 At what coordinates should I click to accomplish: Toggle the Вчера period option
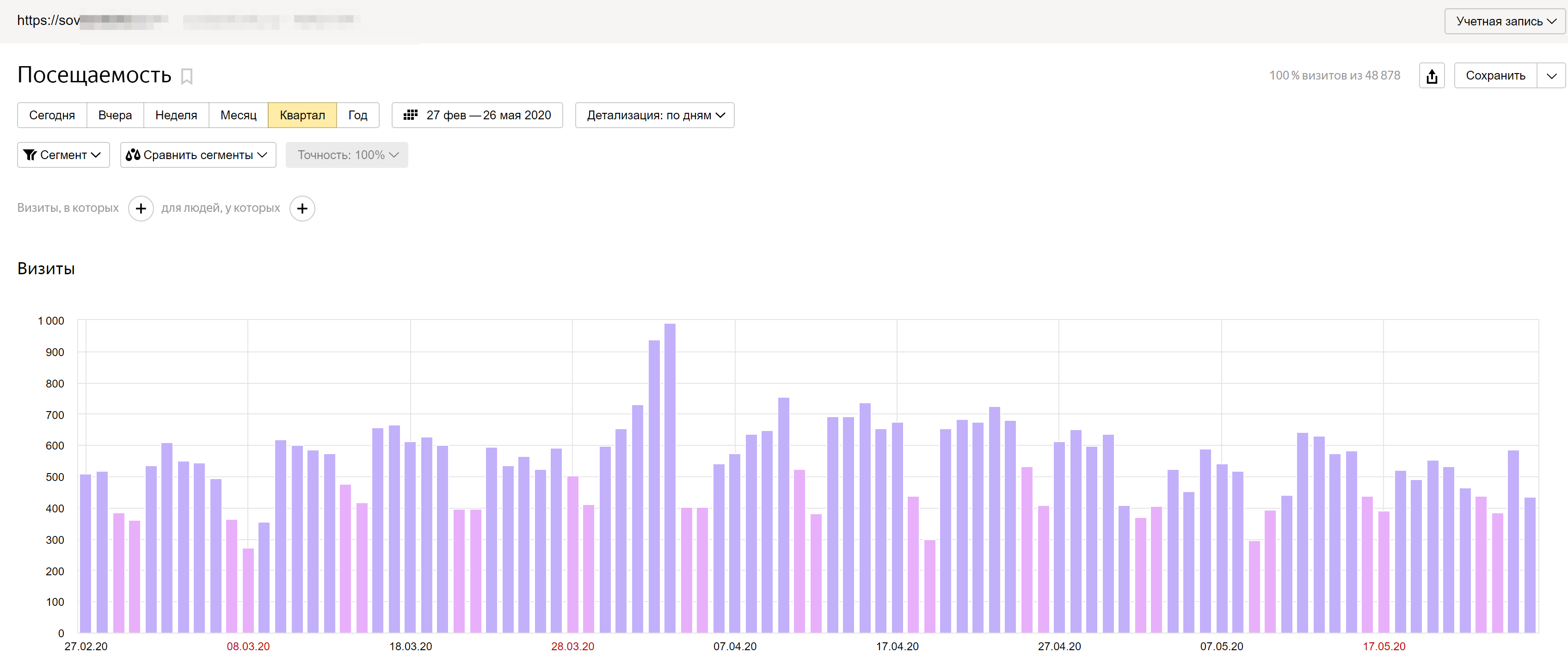(x=115, y=115)
